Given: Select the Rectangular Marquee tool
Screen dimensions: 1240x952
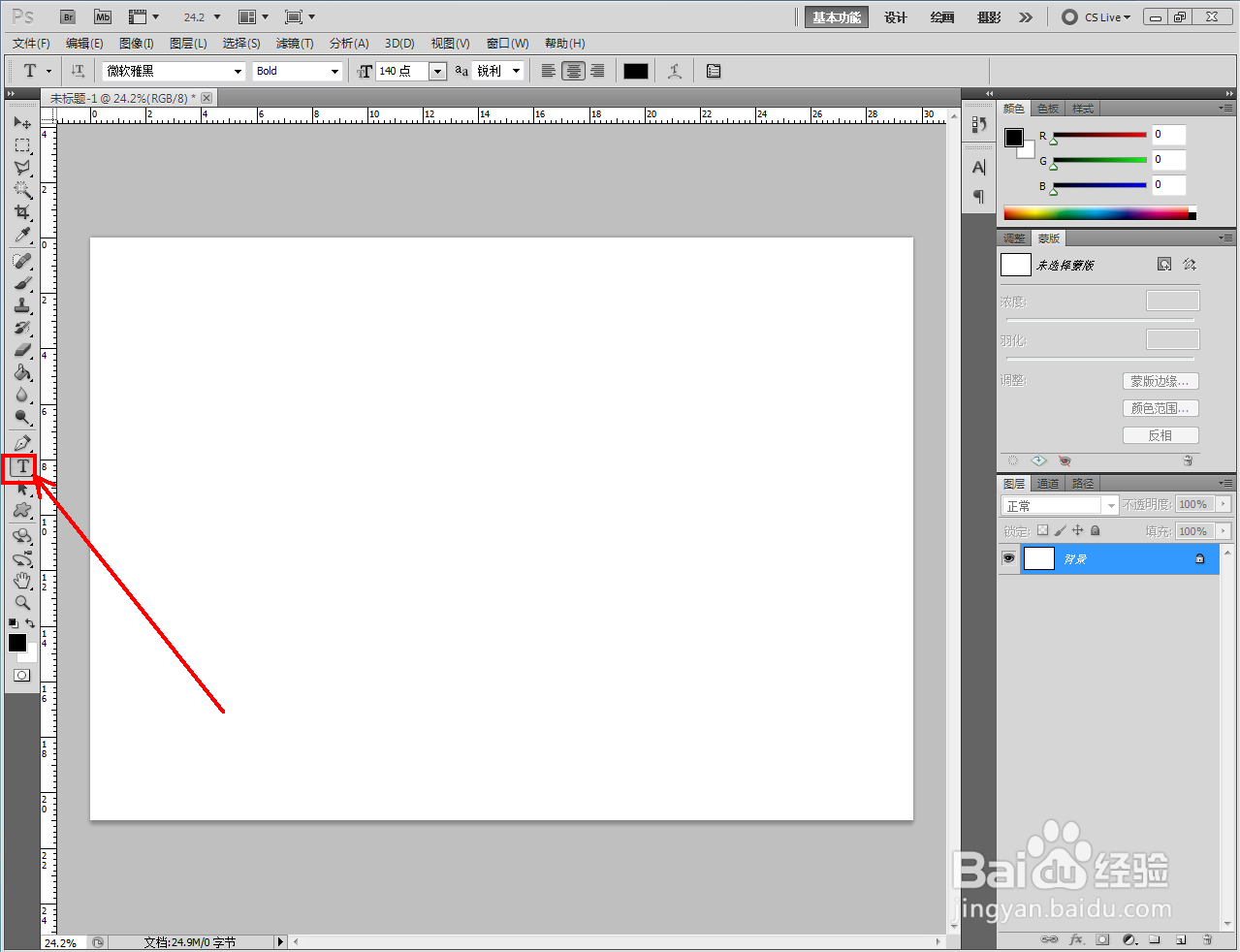Looking at the screenshot, I should 22,145.
